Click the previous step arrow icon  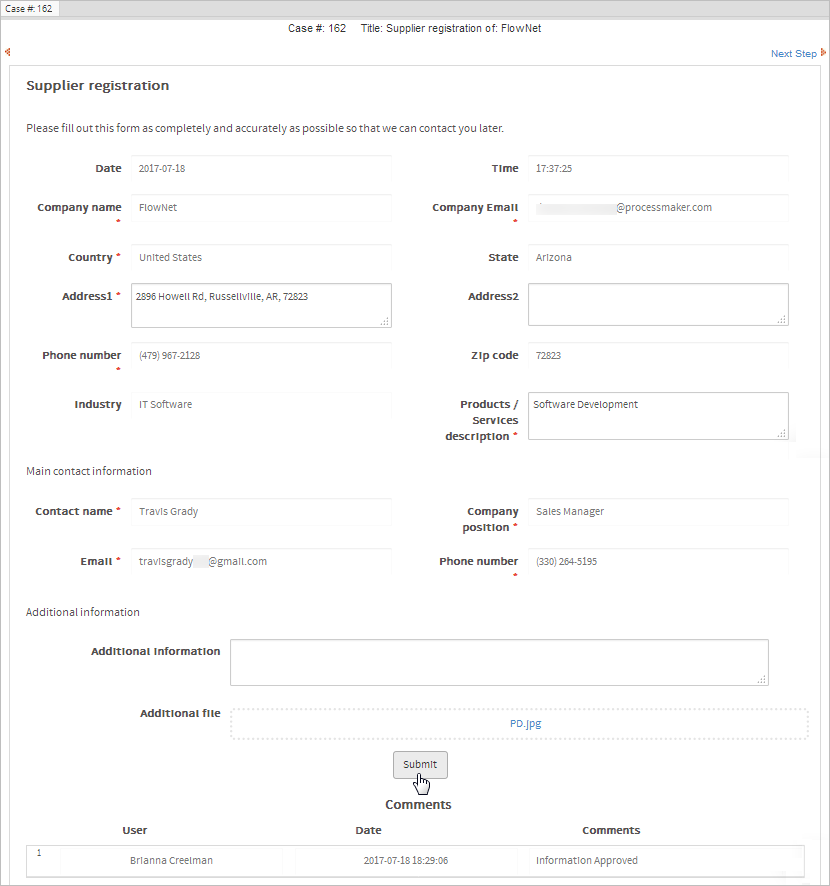pyautogui.click(x=8, y=51)
